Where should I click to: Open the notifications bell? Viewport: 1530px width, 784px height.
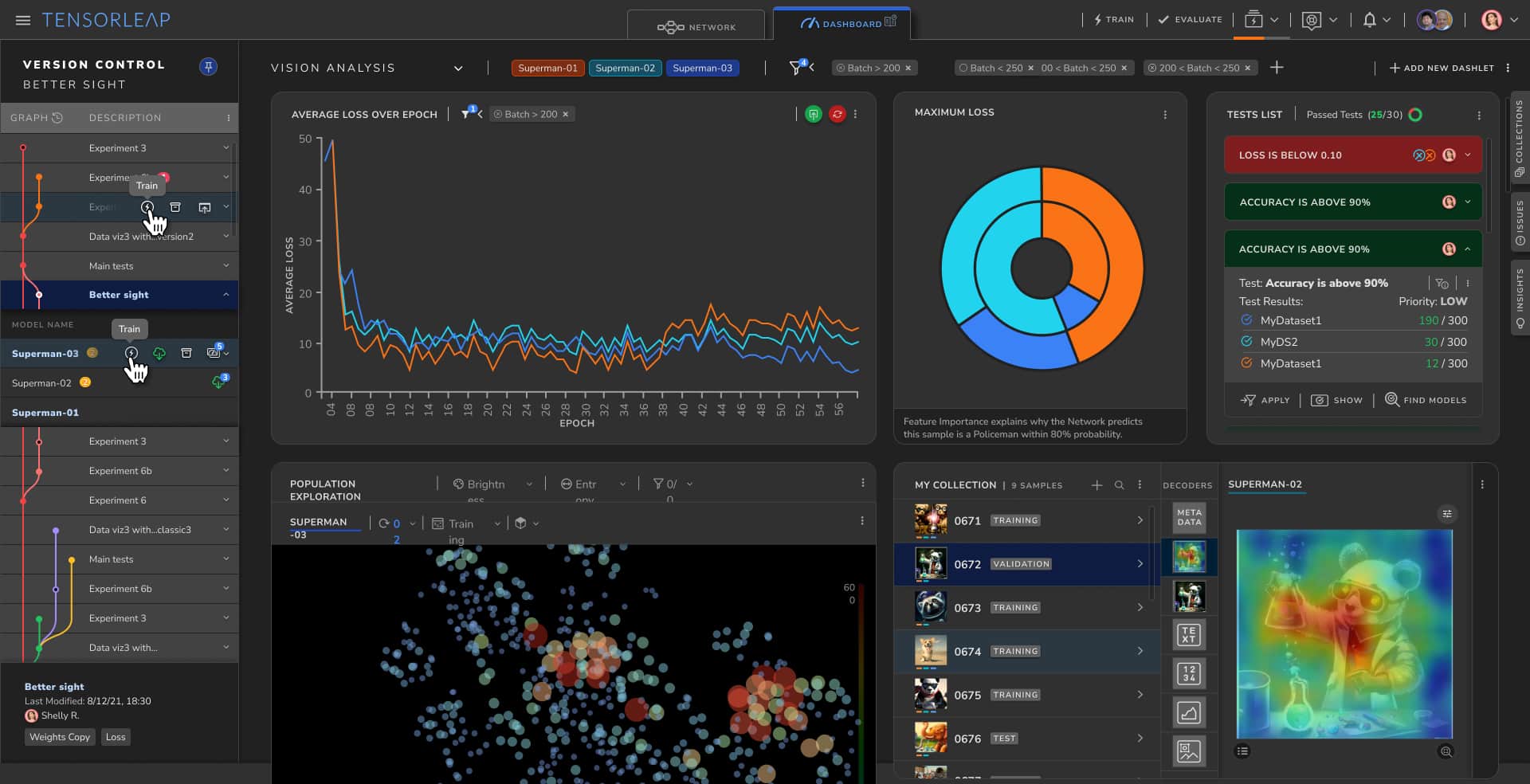pos(1370,20)
